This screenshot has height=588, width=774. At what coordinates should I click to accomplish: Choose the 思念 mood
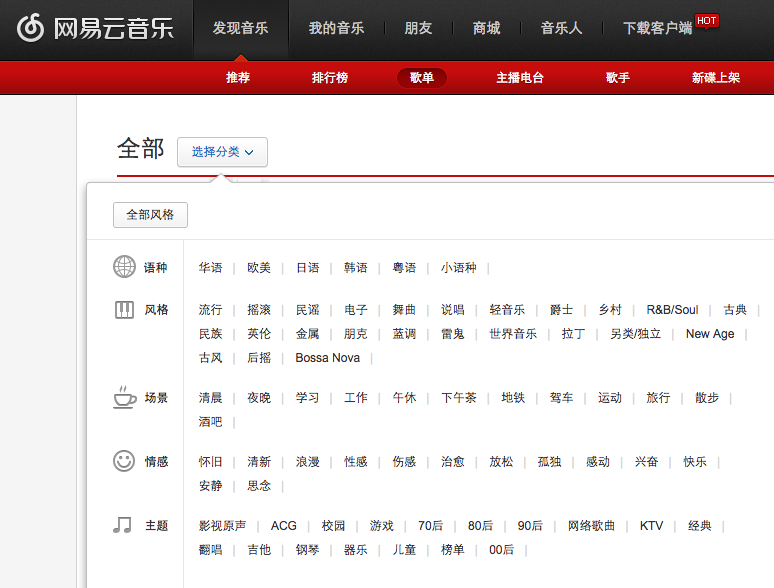coord(259,486)
